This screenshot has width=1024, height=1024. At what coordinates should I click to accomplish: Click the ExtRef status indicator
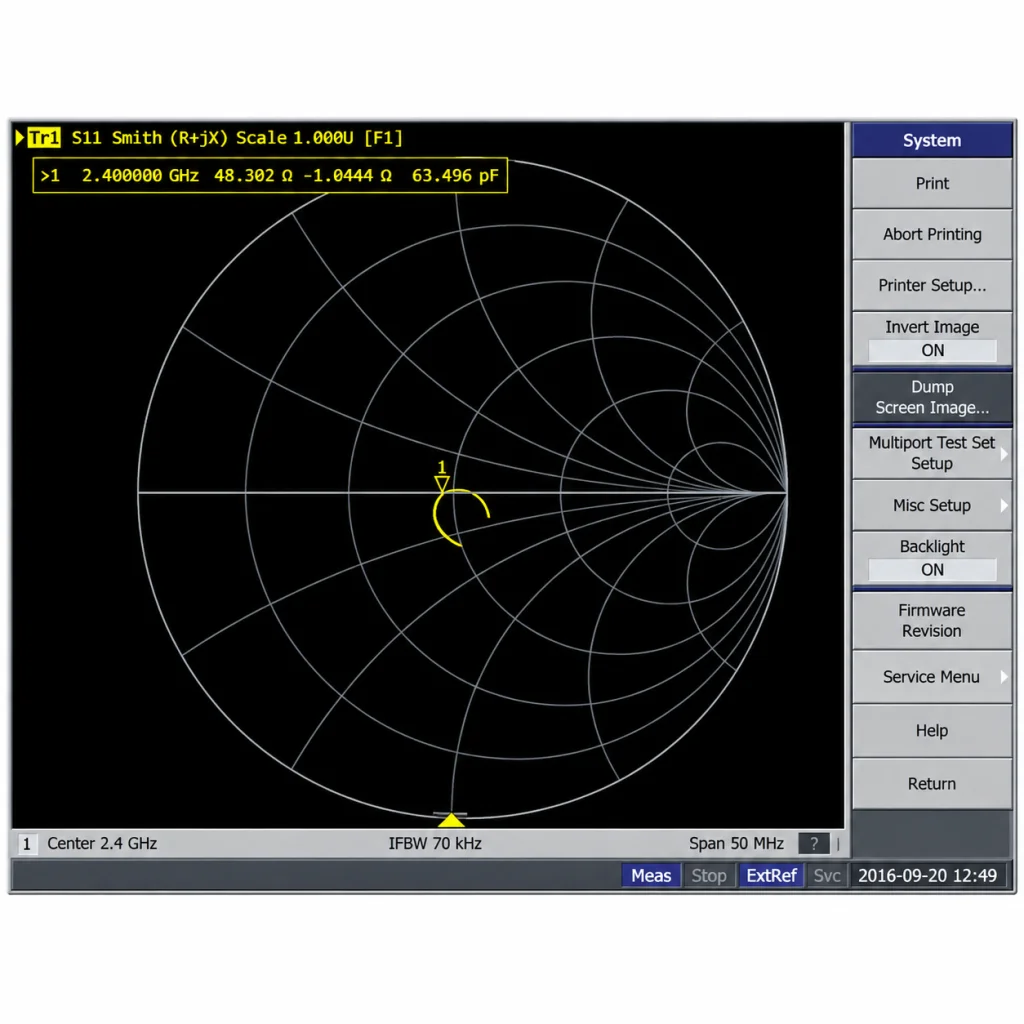(x=771, y=876)
